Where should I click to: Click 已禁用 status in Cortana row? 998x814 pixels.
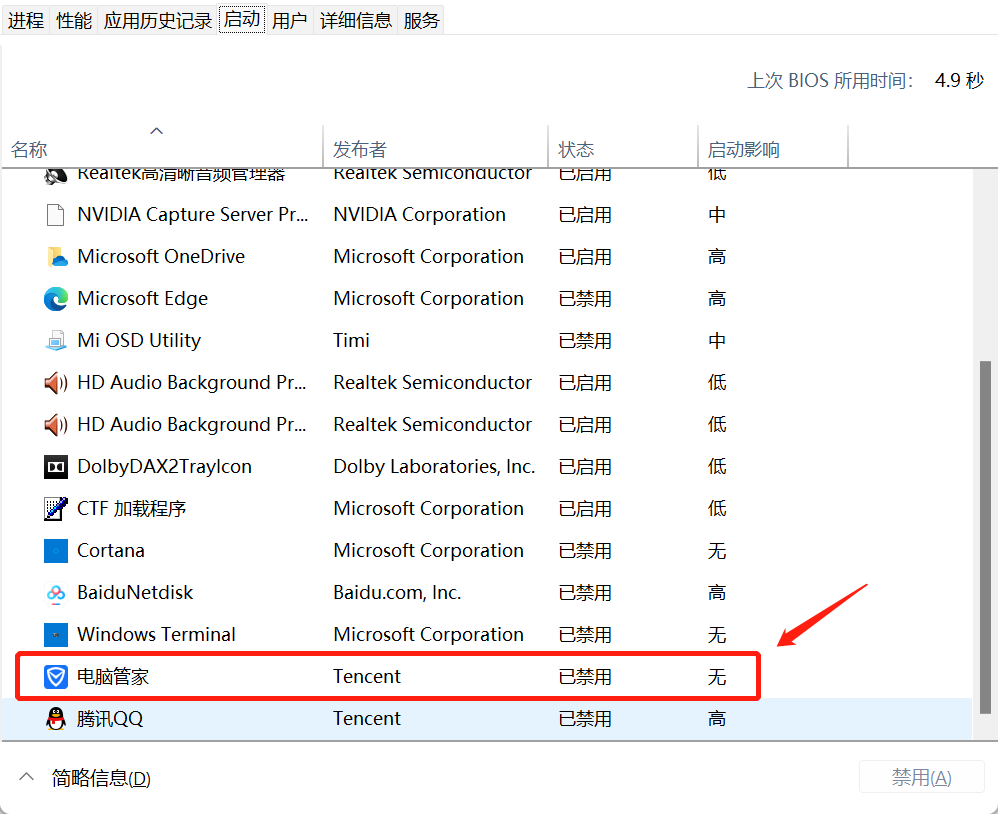pos(585,551)
